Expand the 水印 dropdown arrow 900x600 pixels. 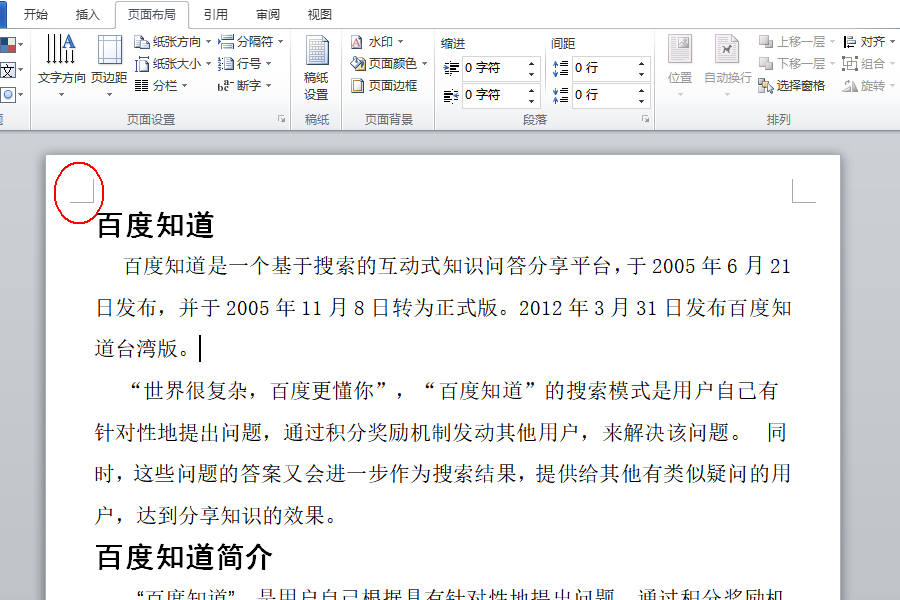tap(401, 42)
